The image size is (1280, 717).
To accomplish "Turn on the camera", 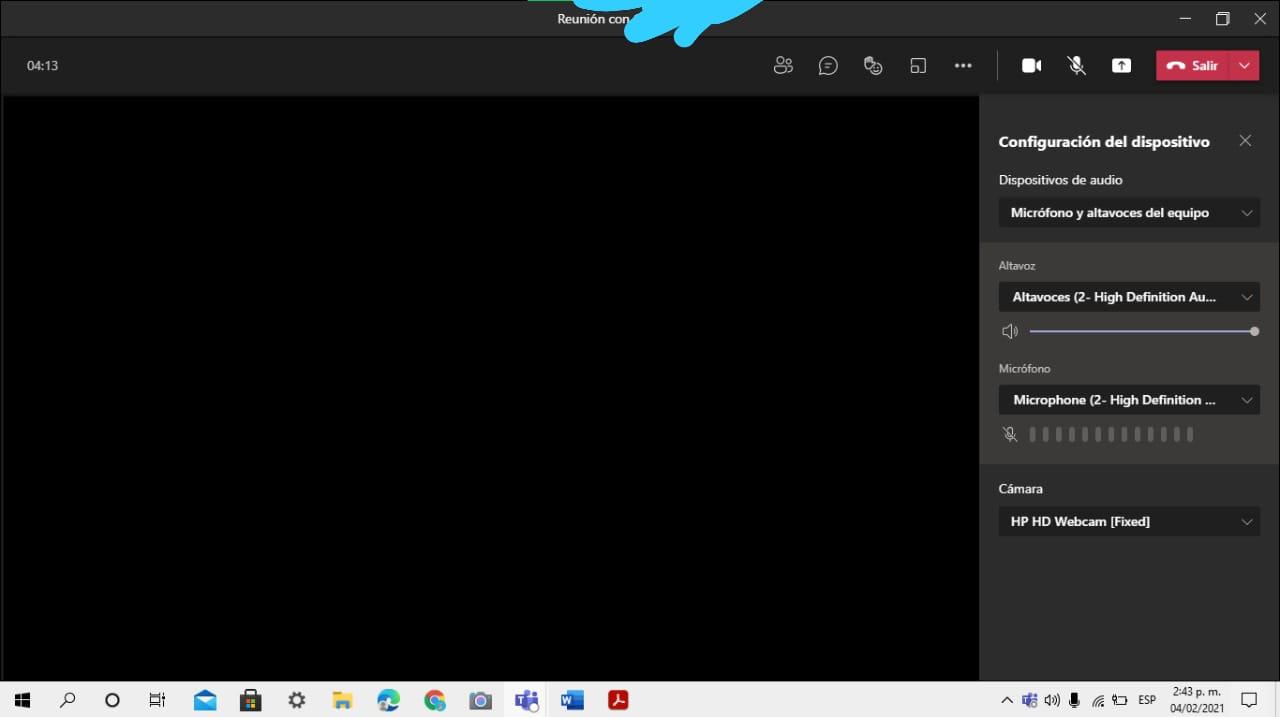I will pyautogui.click(x=1031, y=65).
